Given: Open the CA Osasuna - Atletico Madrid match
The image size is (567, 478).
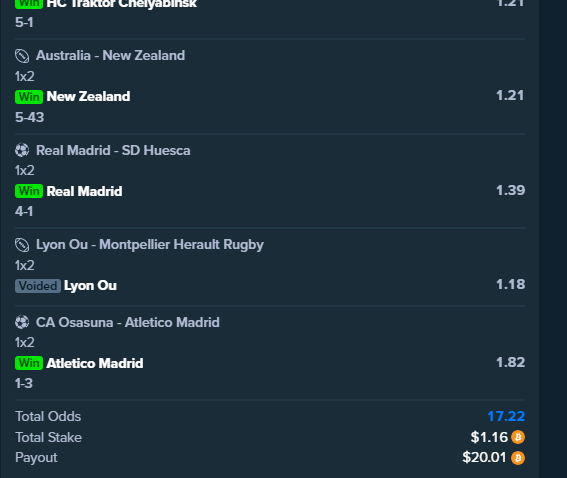Looking at the screenshot, I should tap(128, 322).
